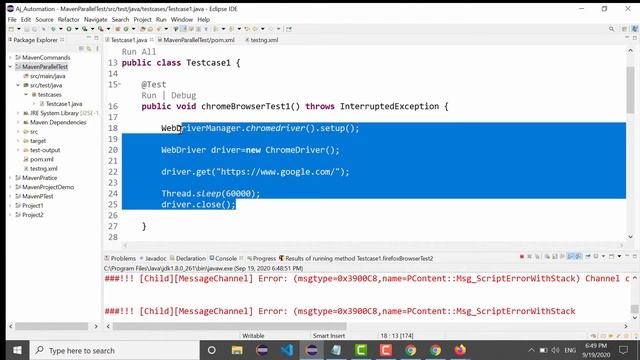The height and width of the screenshot is (360, 640).
Task: Switch to the testng.xml editor tab
Action: [x=264, y=40]
